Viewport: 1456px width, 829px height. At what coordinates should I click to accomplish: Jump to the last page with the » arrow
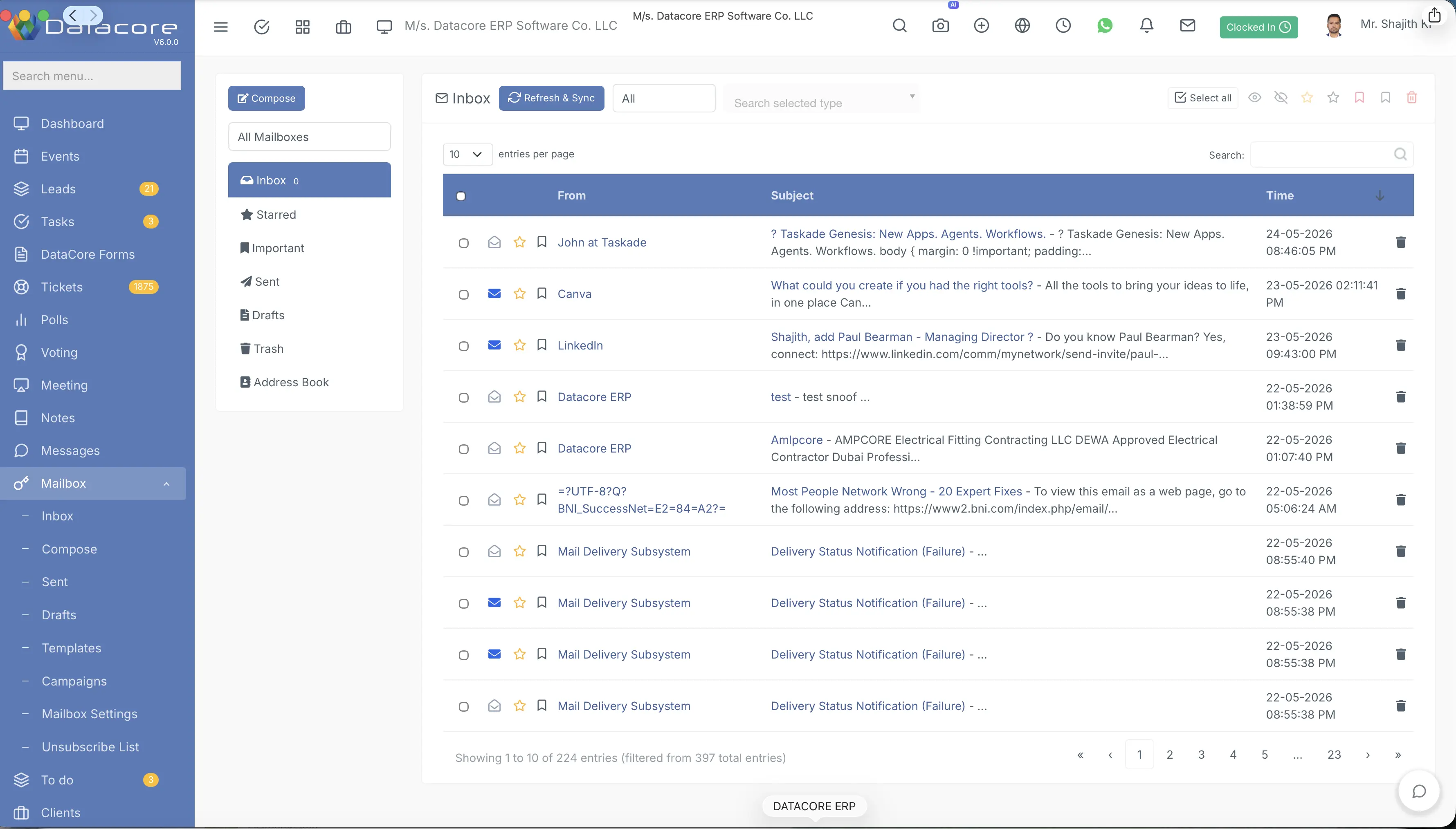(1398, 755)
